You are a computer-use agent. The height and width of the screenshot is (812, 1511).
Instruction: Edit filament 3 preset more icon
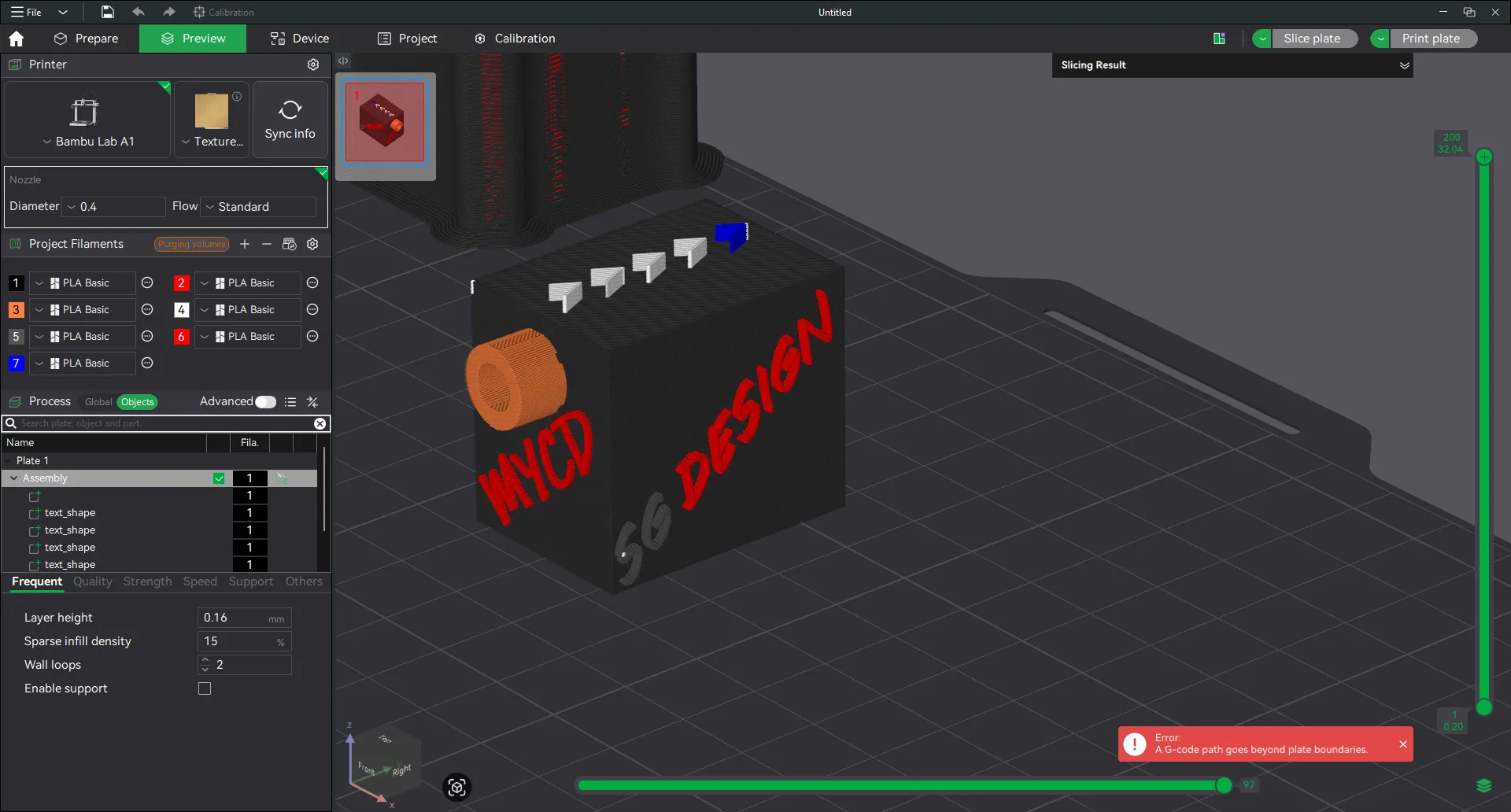point(147,310)
